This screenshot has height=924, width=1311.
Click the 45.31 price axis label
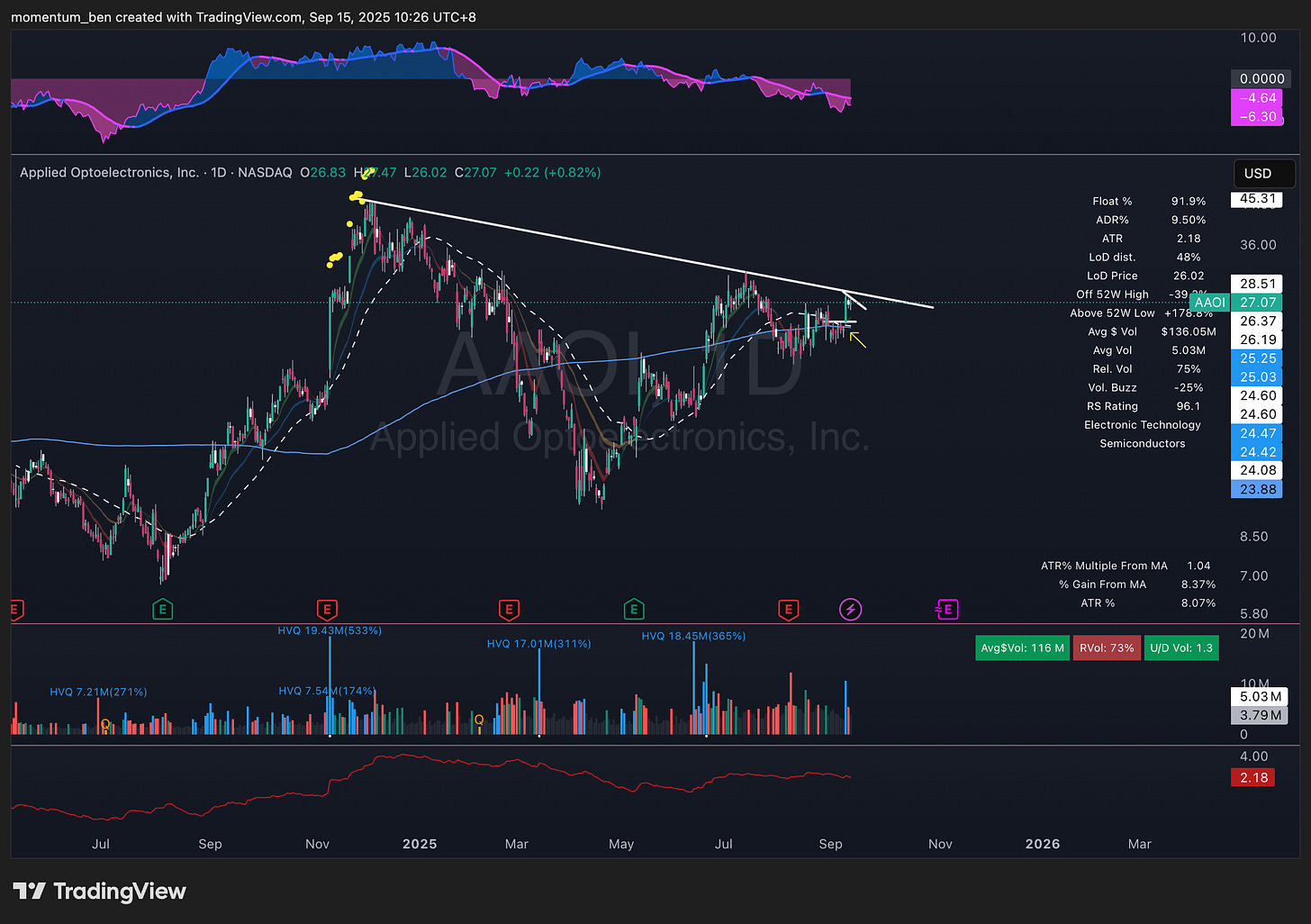coord(1258,198)
